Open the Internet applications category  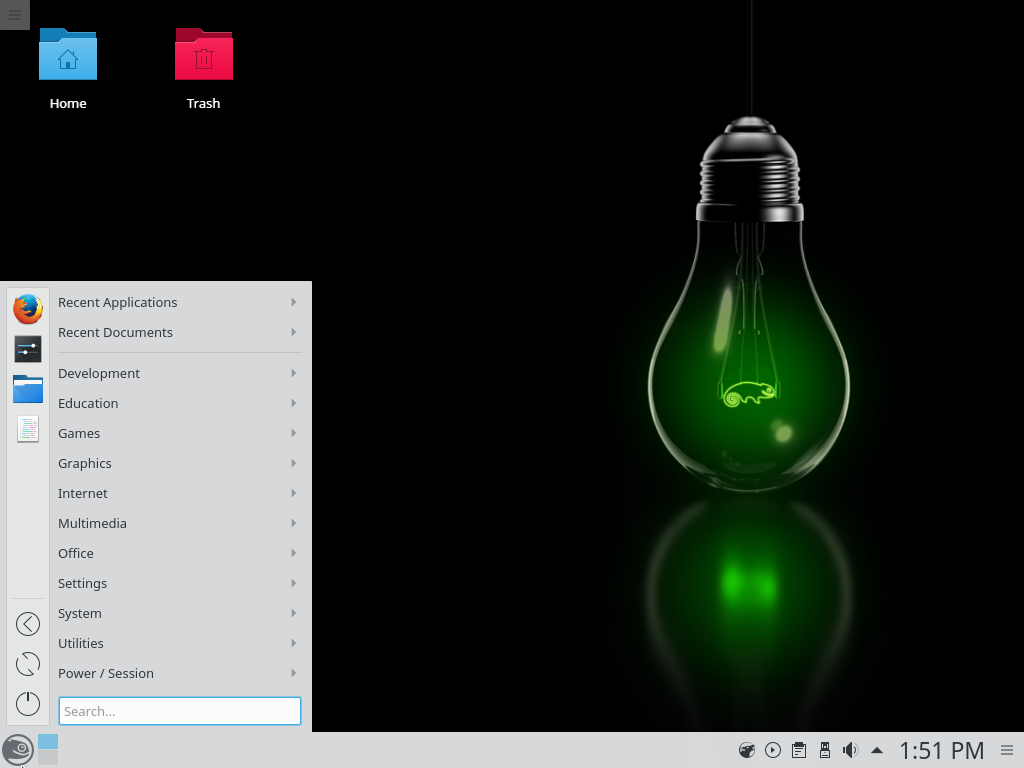coord(82,493)
